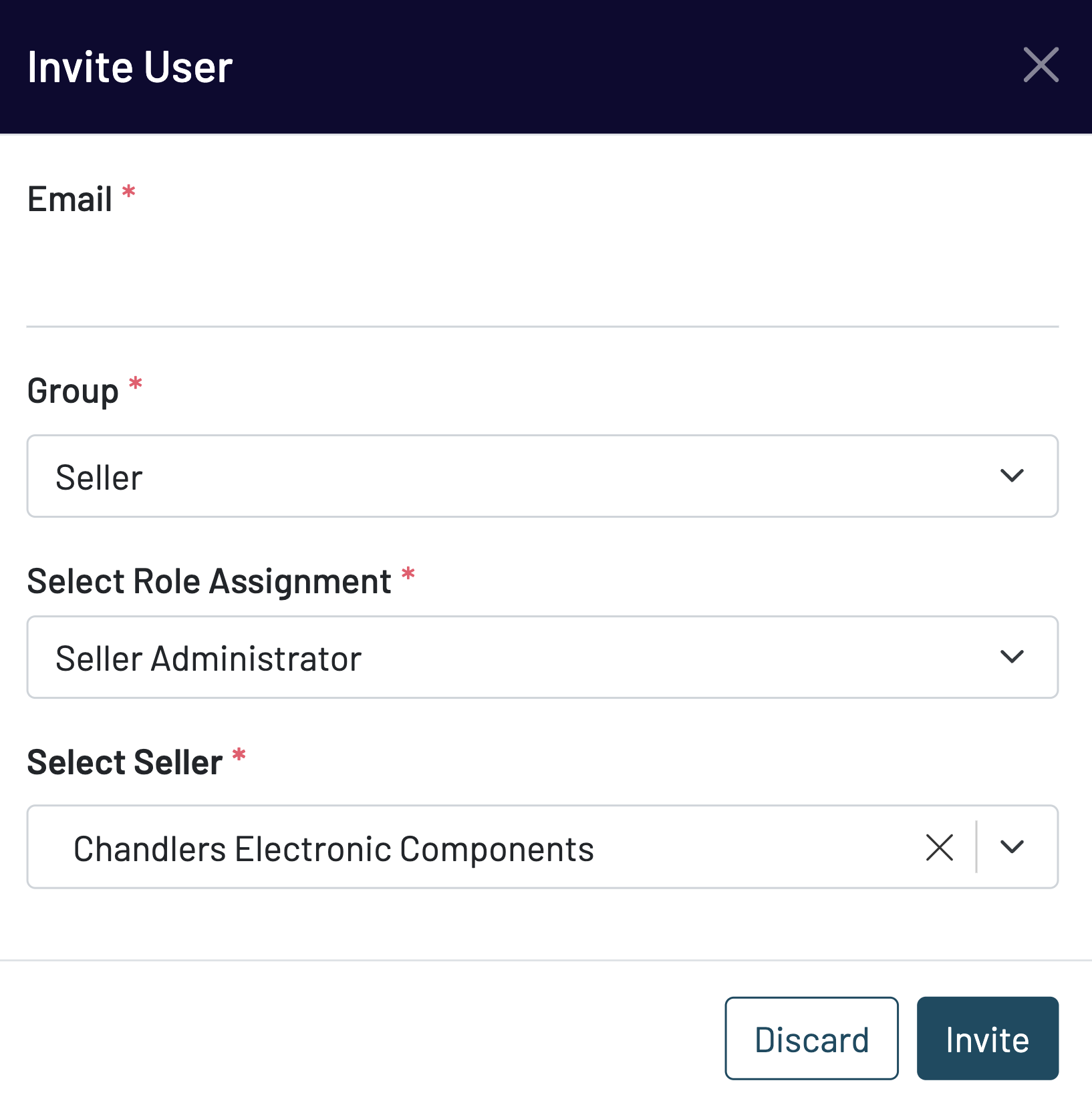
Task: Click the red asterisk beside Email
Action: click(x=129, y=192)
